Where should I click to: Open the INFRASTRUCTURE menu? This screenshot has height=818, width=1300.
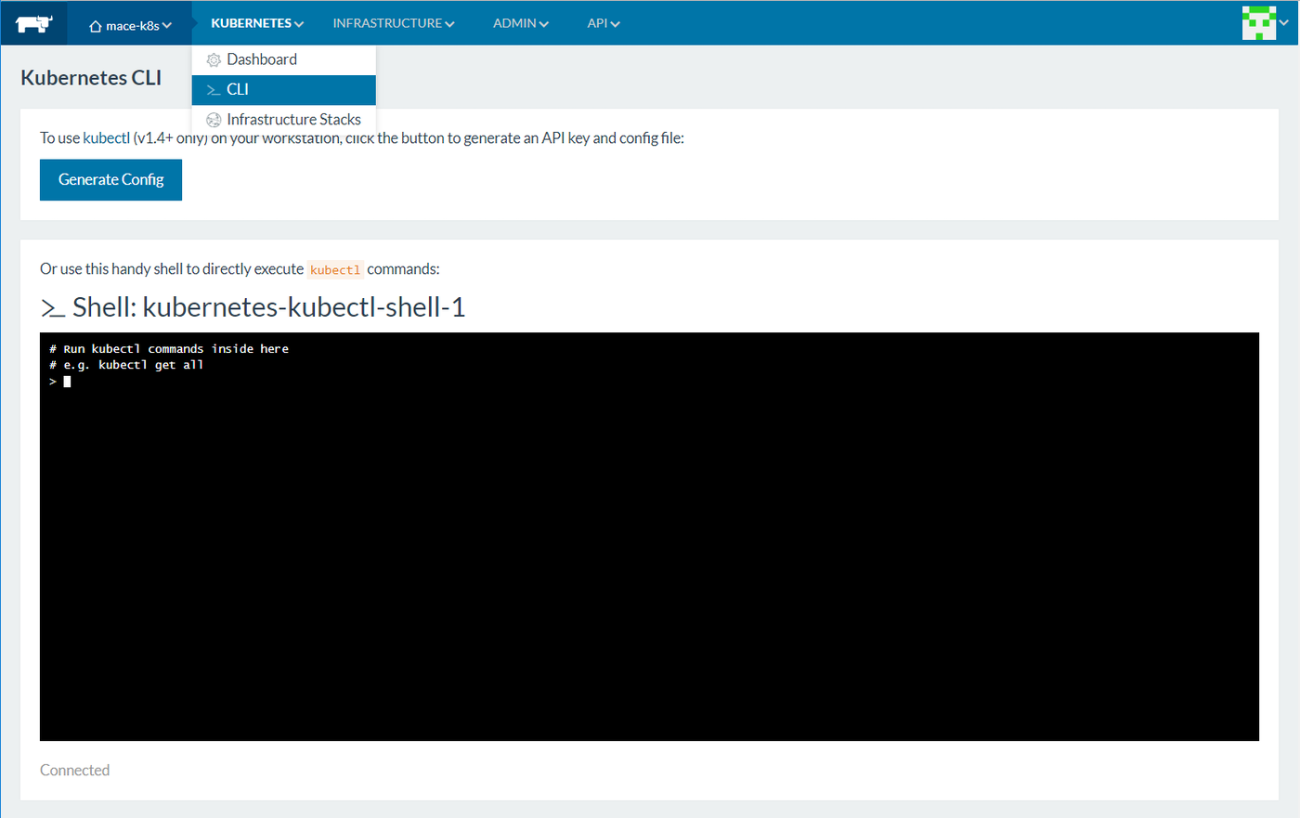coord(393,23)
